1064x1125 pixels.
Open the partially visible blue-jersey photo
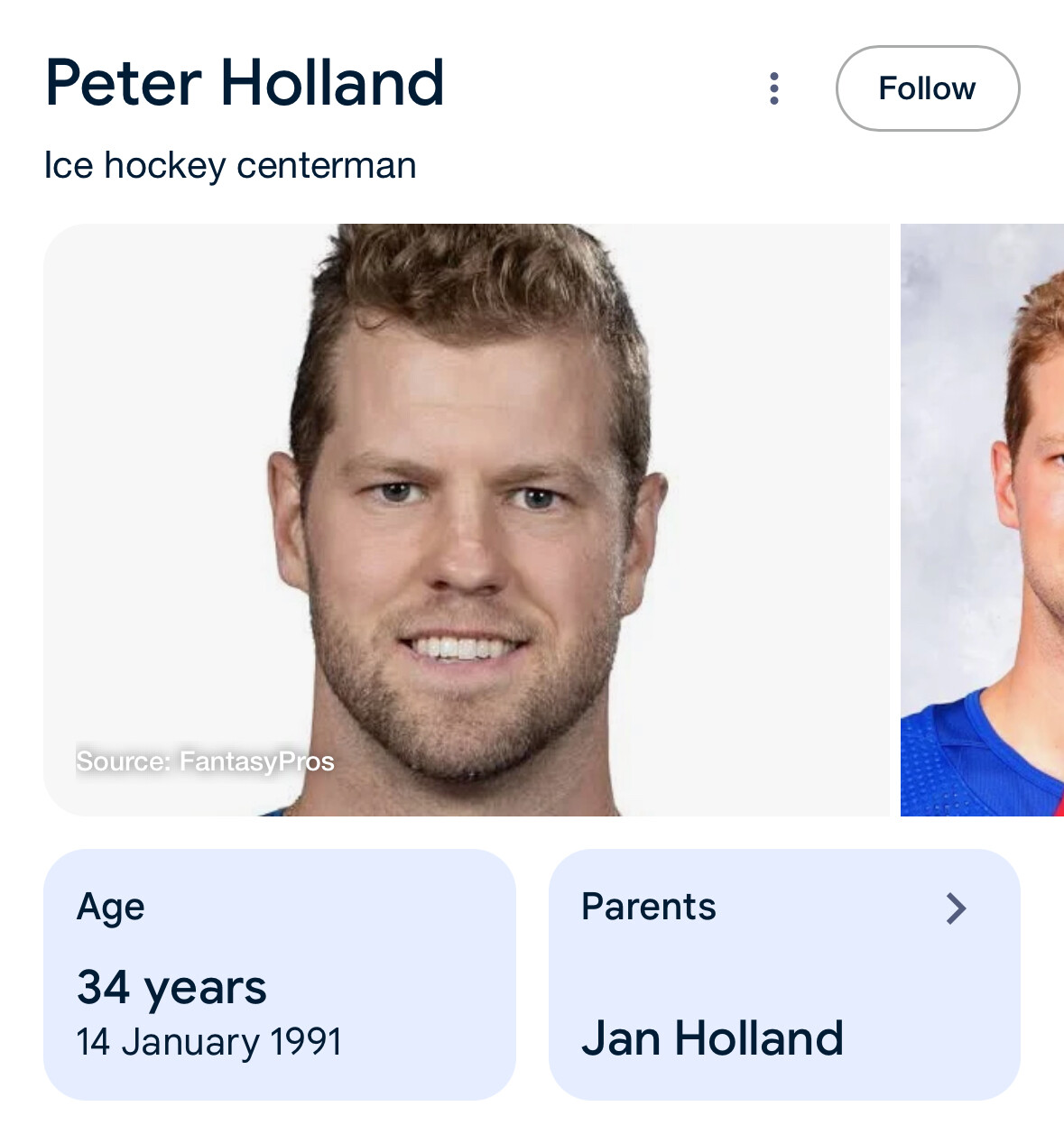(982, 520)
